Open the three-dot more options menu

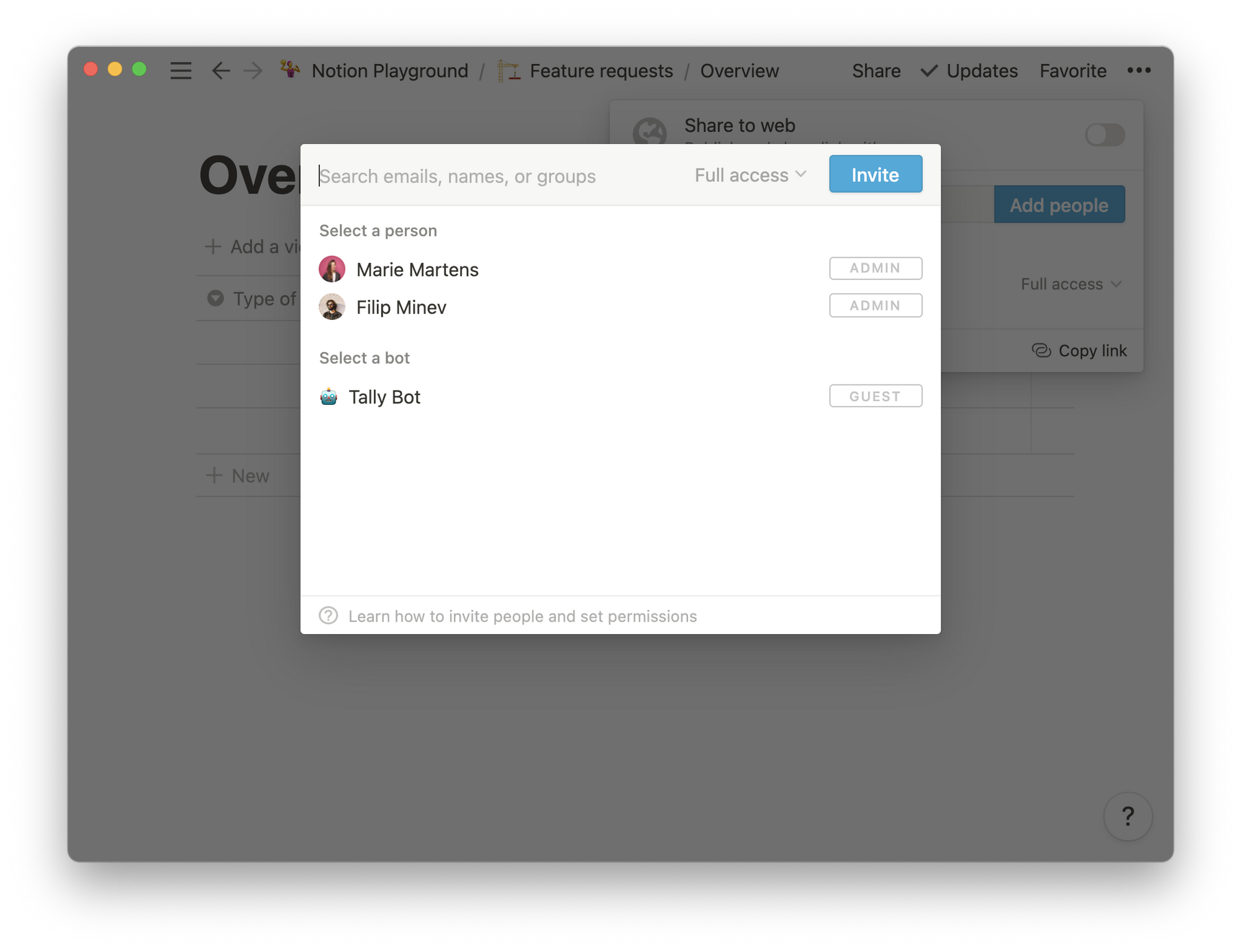tap(1139, 70)
